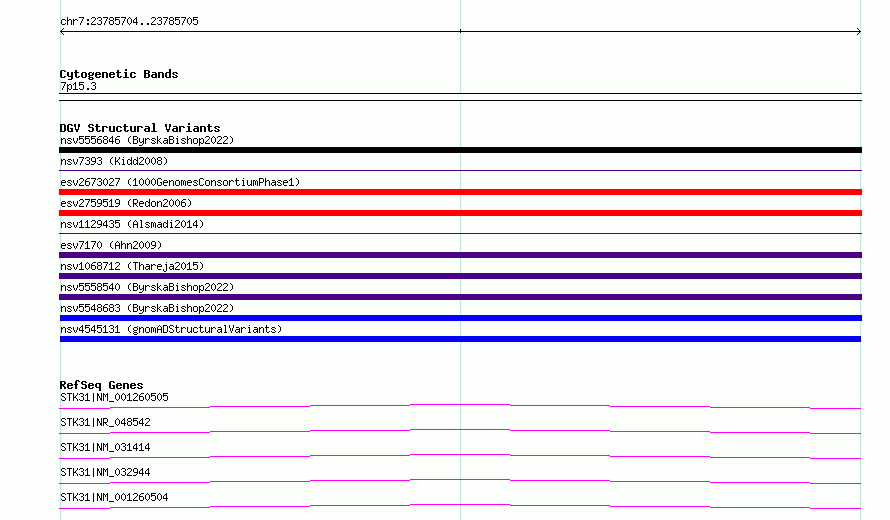Select variant nsv5558540 (ByrskaBishop2022) label
This screenshot has height=520, width=890.
(x=147, y=287)
